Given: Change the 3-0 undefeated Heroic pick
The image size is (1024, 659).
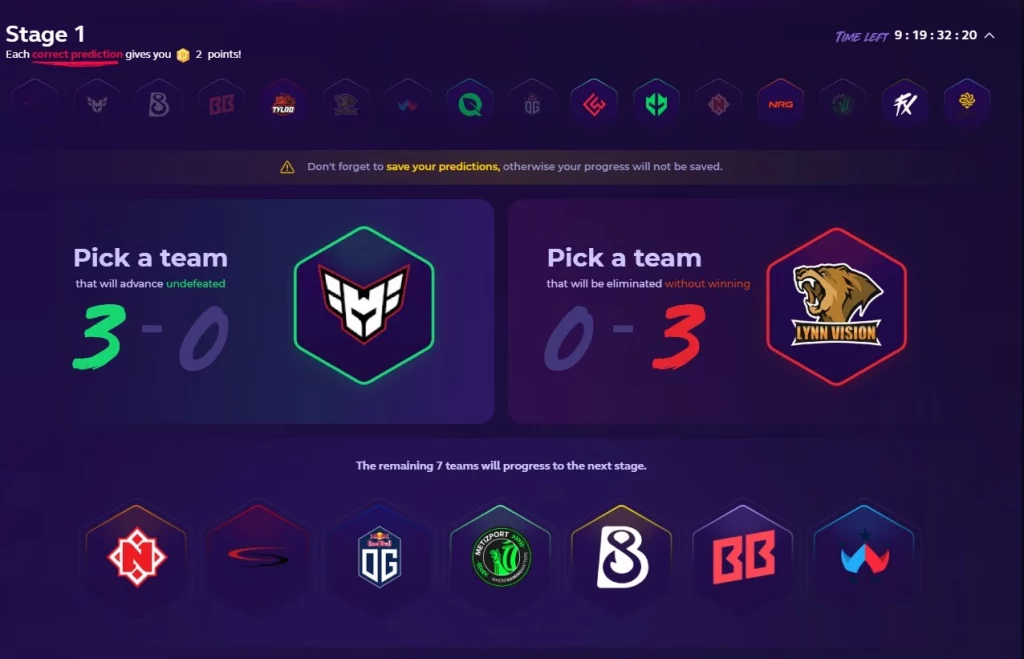Looking at the screenshot, I should 364,305.
